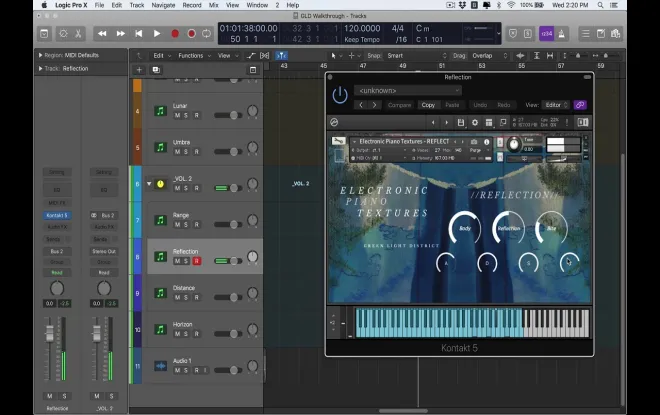Image resolution: width=660 pixels, height=415 pixels.
Task: Rewind the playhead
Action: pyautogui.click(x=102, y=34)
